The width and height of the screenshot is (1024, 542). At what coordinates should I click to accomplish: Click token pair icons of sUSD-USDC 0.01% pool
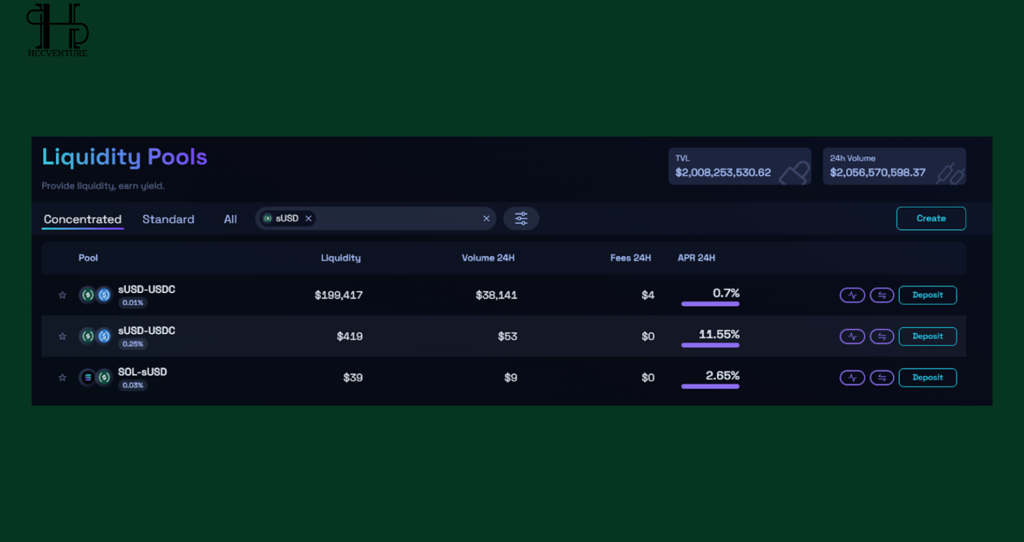pyautogui.click(x=95, y=295)
